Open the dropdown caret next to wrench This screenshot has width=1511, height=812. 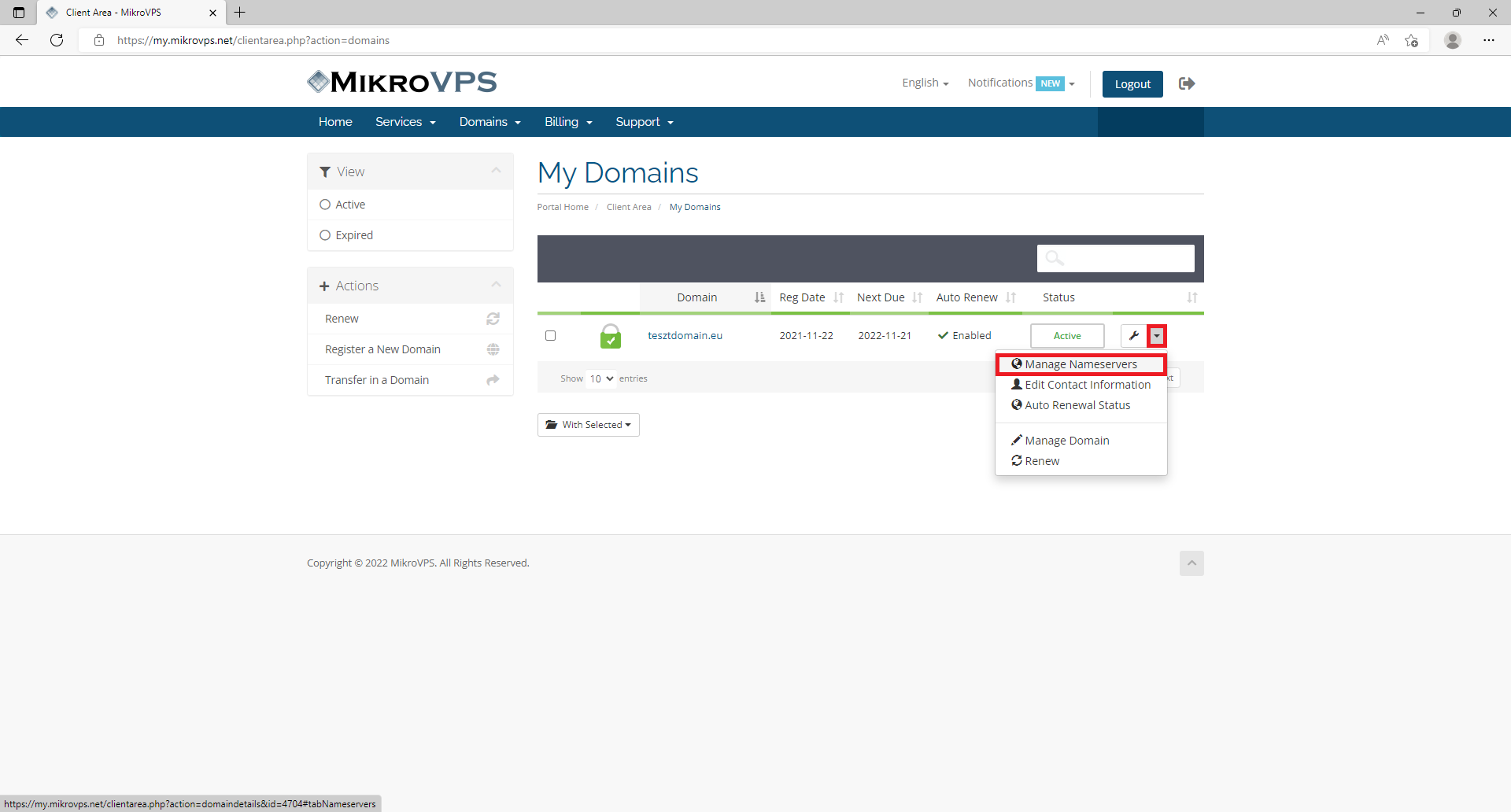tap(1156, 336)
